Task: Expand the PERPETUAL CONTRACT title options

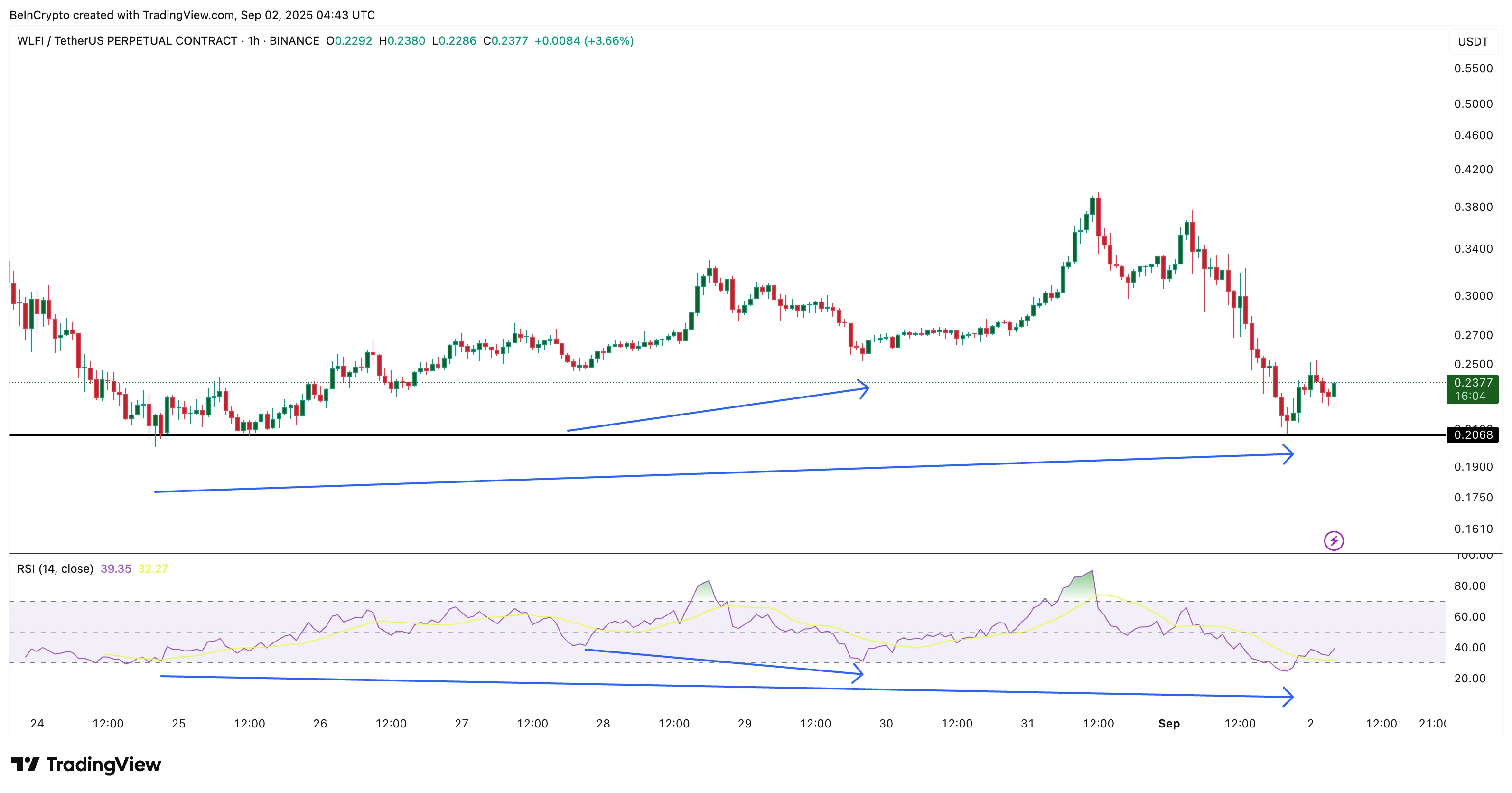Action: coord(172,41)
